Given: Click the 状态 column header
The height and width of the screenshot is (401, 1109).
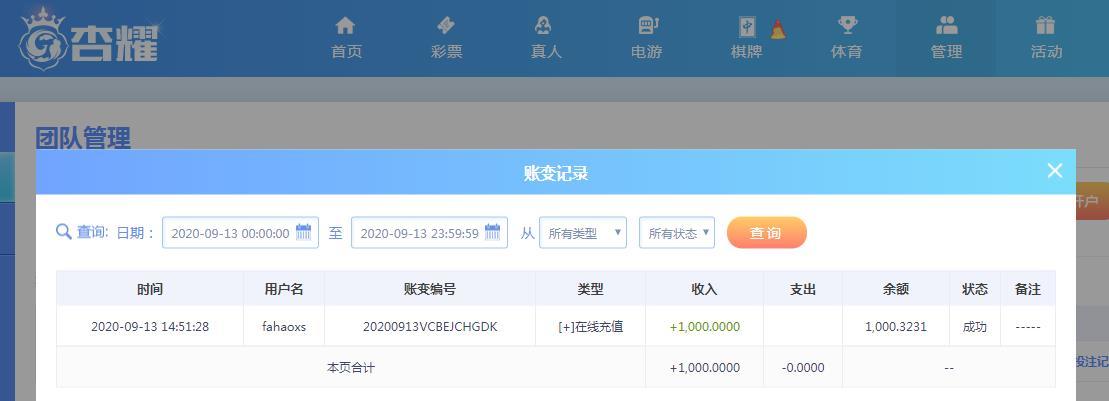Looking at the screenshot, I should click(975, 289).
